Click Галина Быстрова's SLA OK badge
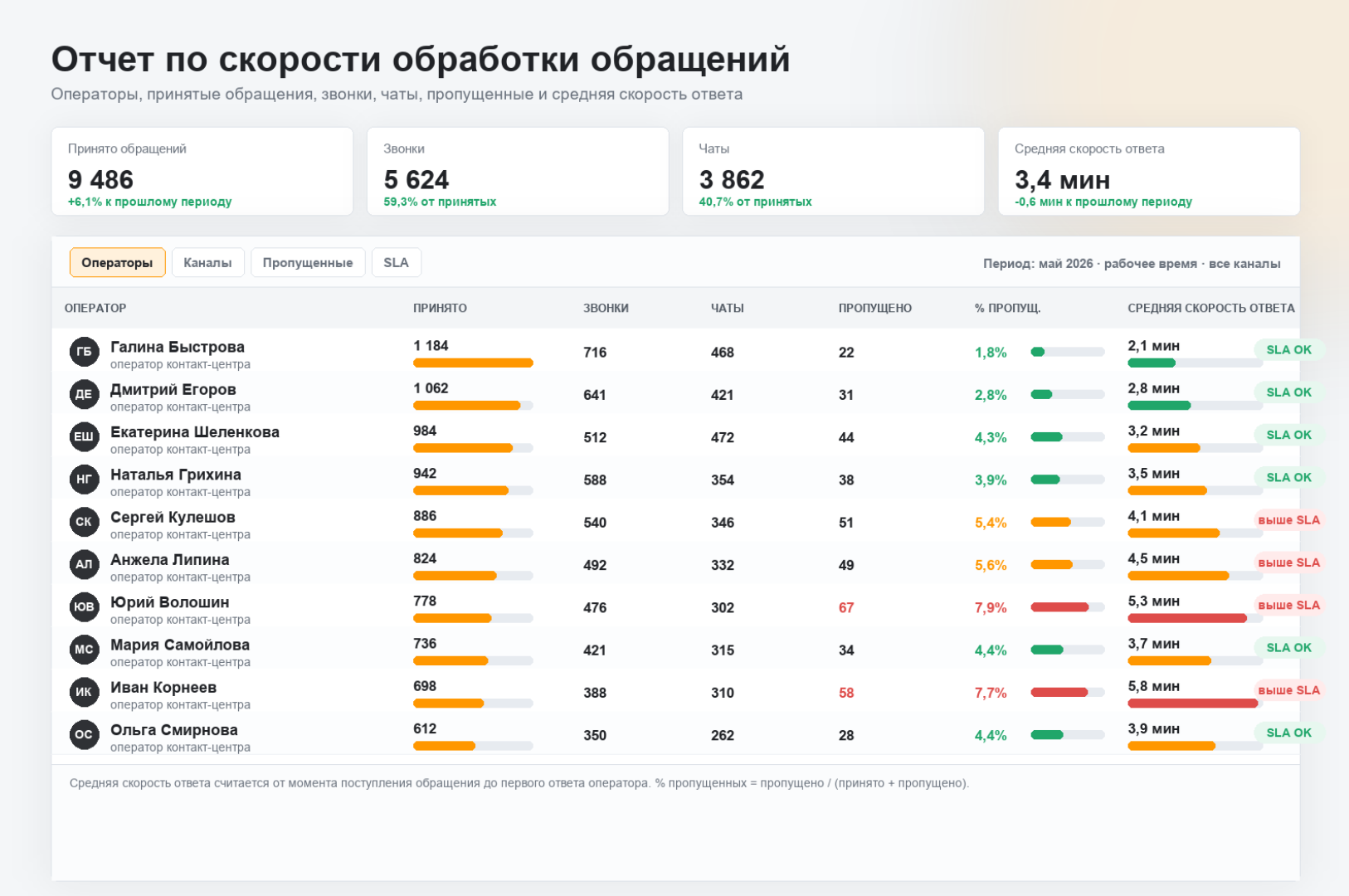Viewport: 1349px width, 896px height. click(1288, 350)
